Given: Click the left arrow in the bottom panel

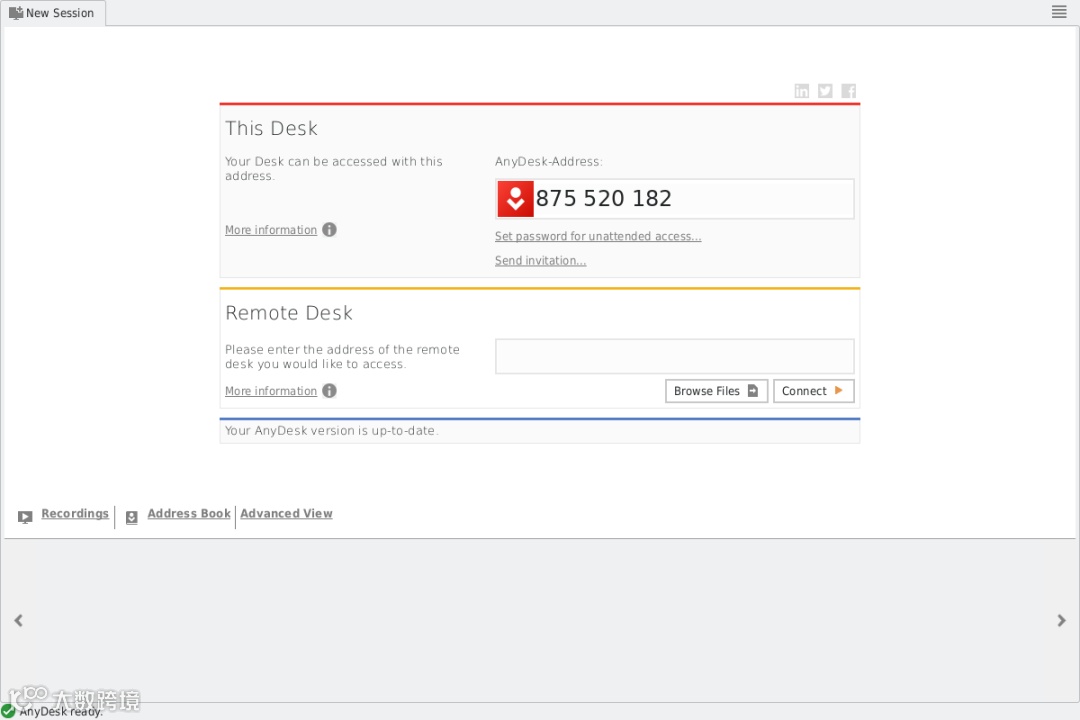Looking at the screenshot, I should pos(19,621).
